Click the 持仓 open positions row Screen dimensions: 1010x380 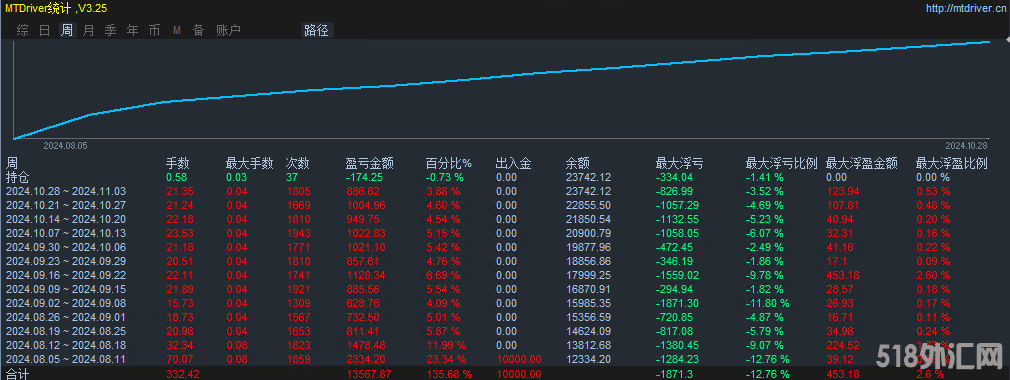[505, 177]
